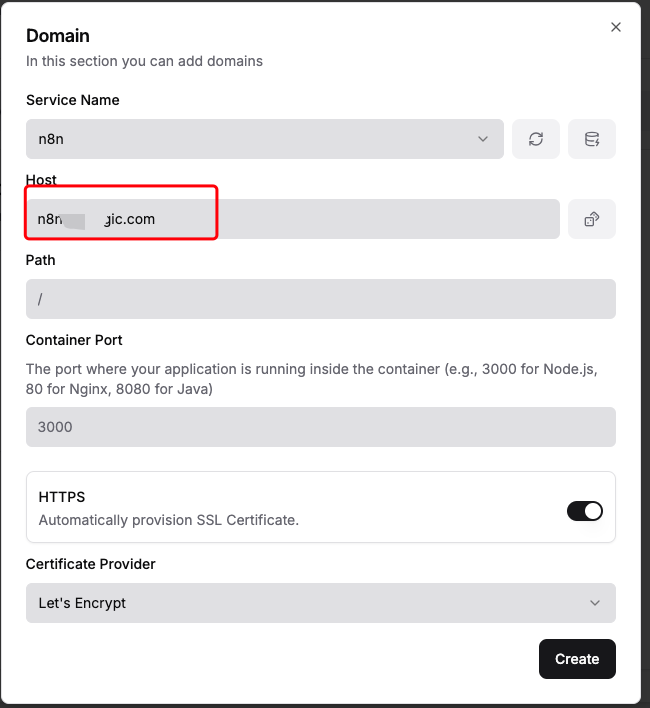Click the Host field label
The width and height of the screenshot is (650, 708).
coord(41,180)
